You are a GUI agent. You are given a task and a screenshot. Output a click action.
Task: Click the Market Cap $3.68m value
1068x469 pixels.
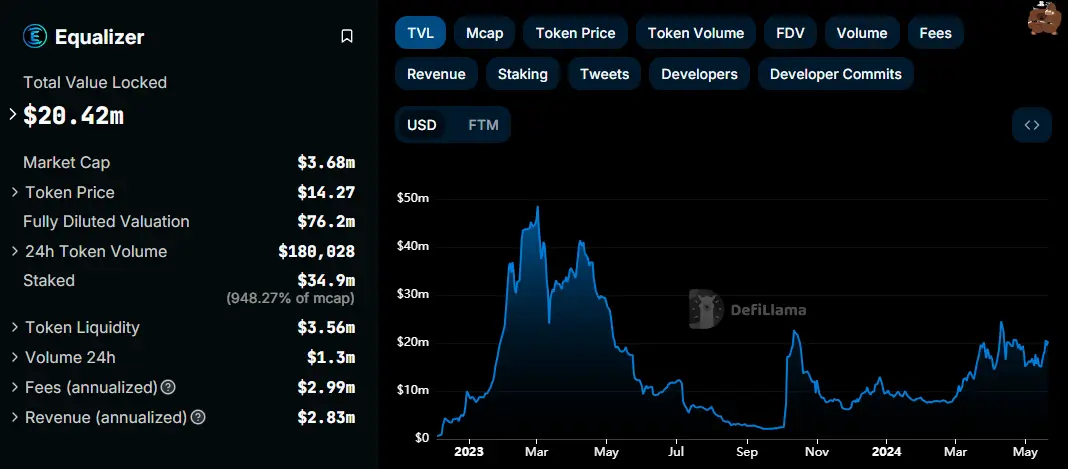click(326, 163)
